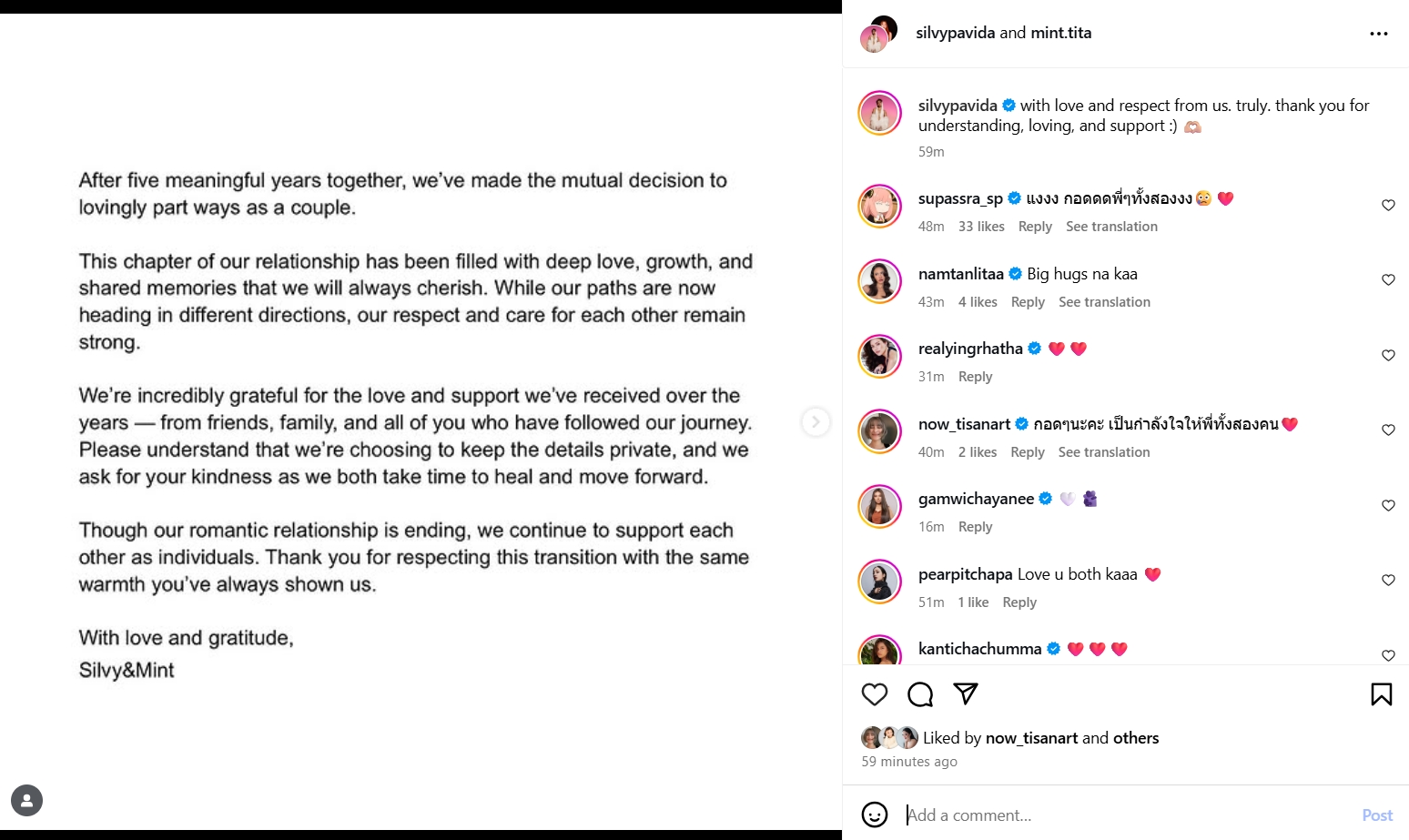Like the pearpitchapa comment heart

[1388, 581]
